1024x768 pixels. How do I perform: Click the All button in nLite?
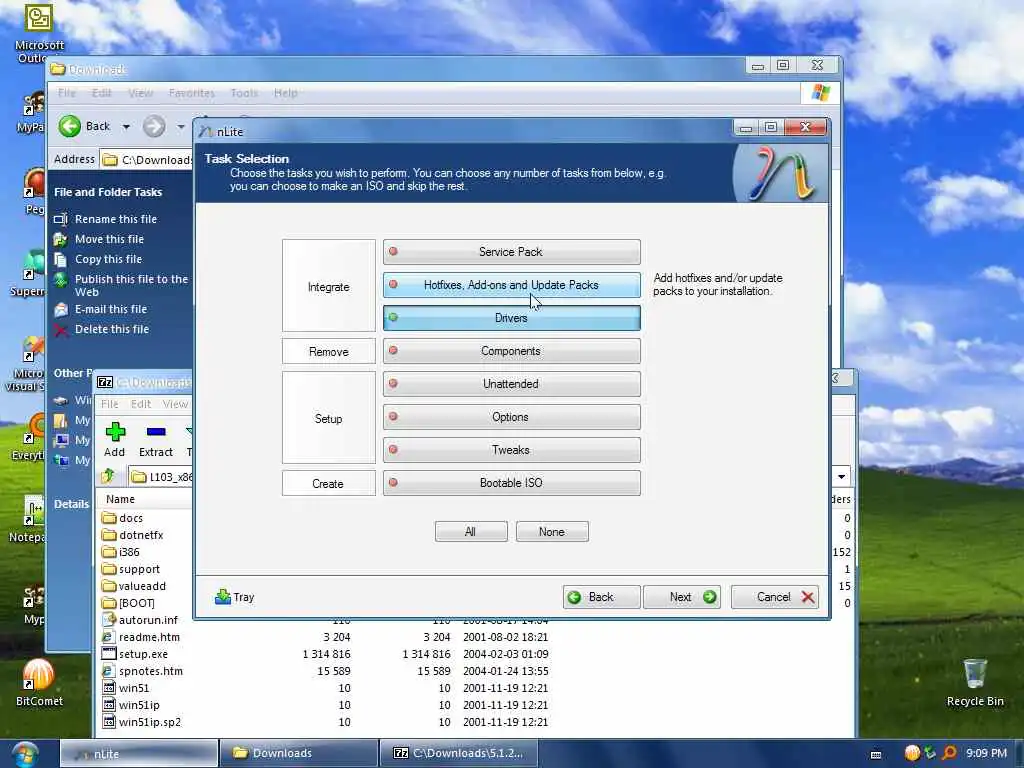tap(471, 532)
